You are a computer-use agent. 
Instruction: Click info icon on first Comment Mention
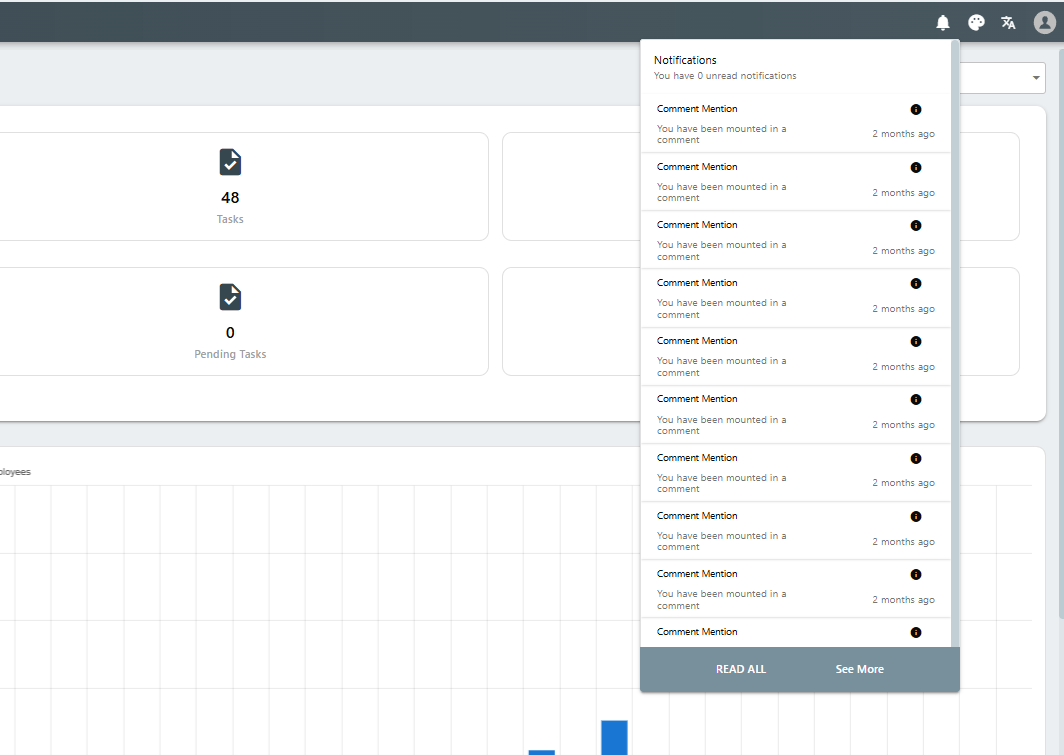915,110
